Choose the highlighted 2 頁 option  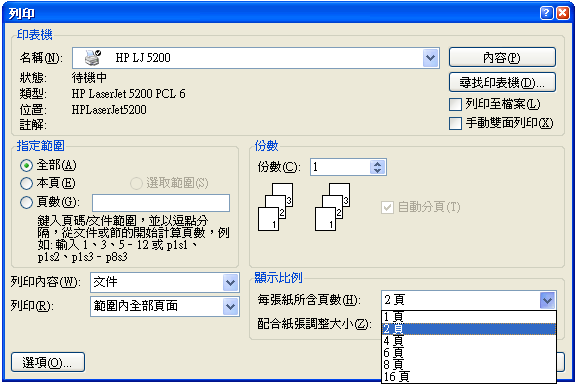click(469, 329)
